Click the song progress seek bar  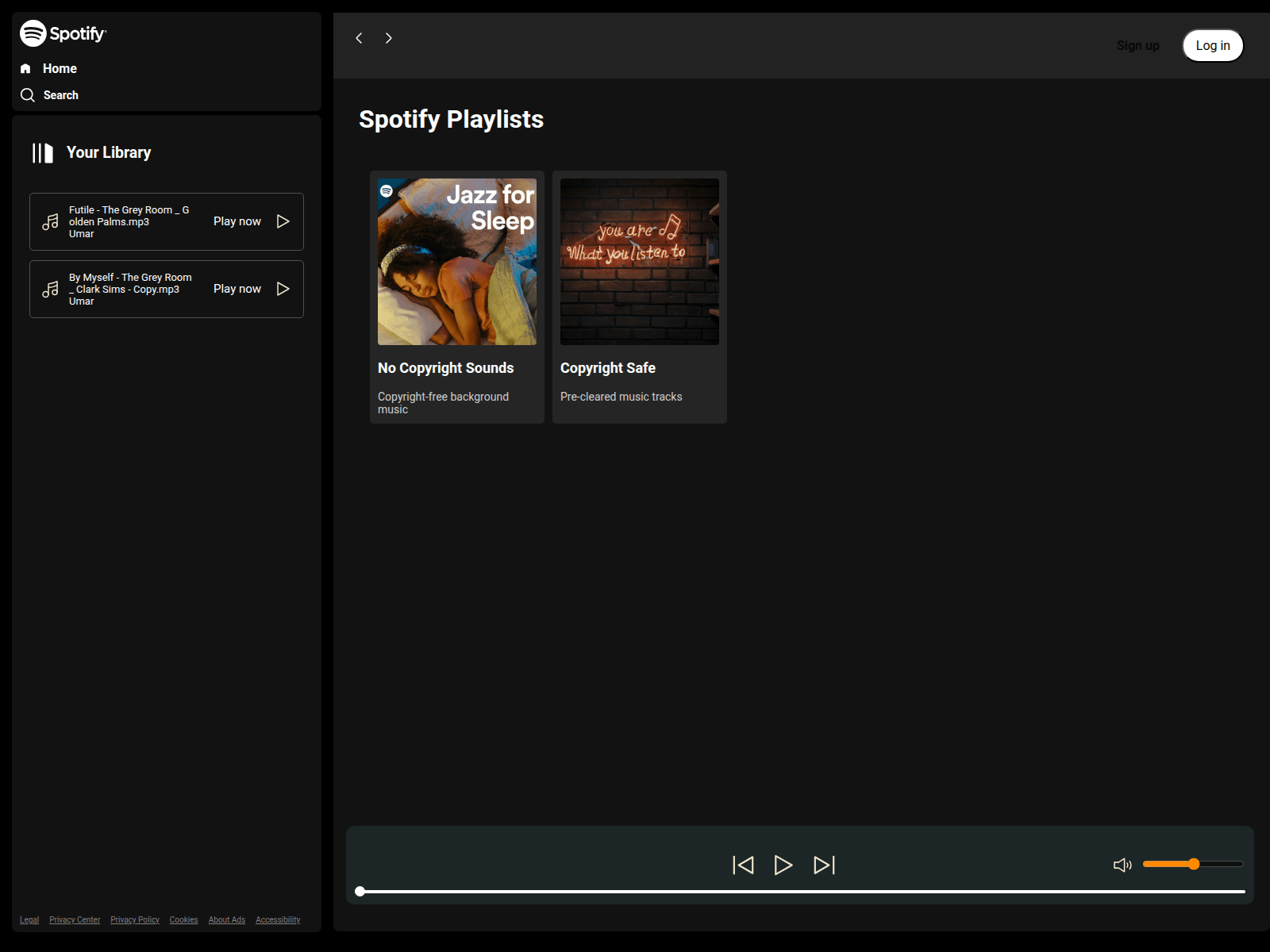pyautogui.click(x=801, y=892)
